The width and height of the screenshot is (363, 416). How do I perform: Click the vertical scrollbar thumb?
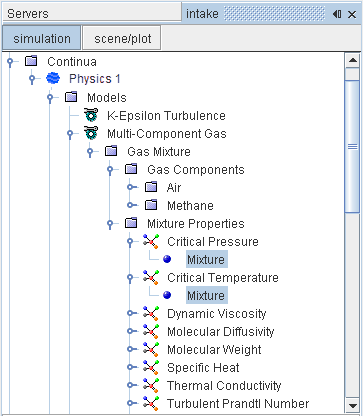[352, 146]
